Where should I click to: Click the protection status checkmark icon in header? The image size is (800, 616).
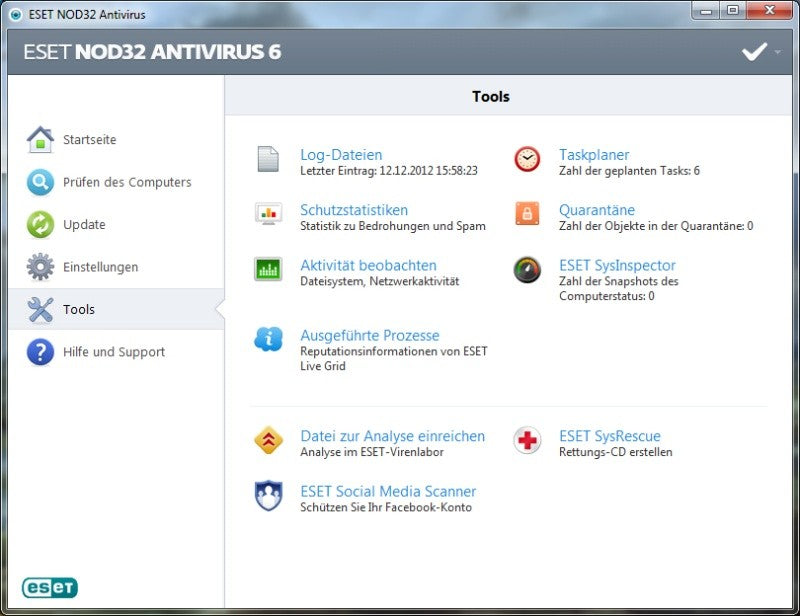pos(754,52)
